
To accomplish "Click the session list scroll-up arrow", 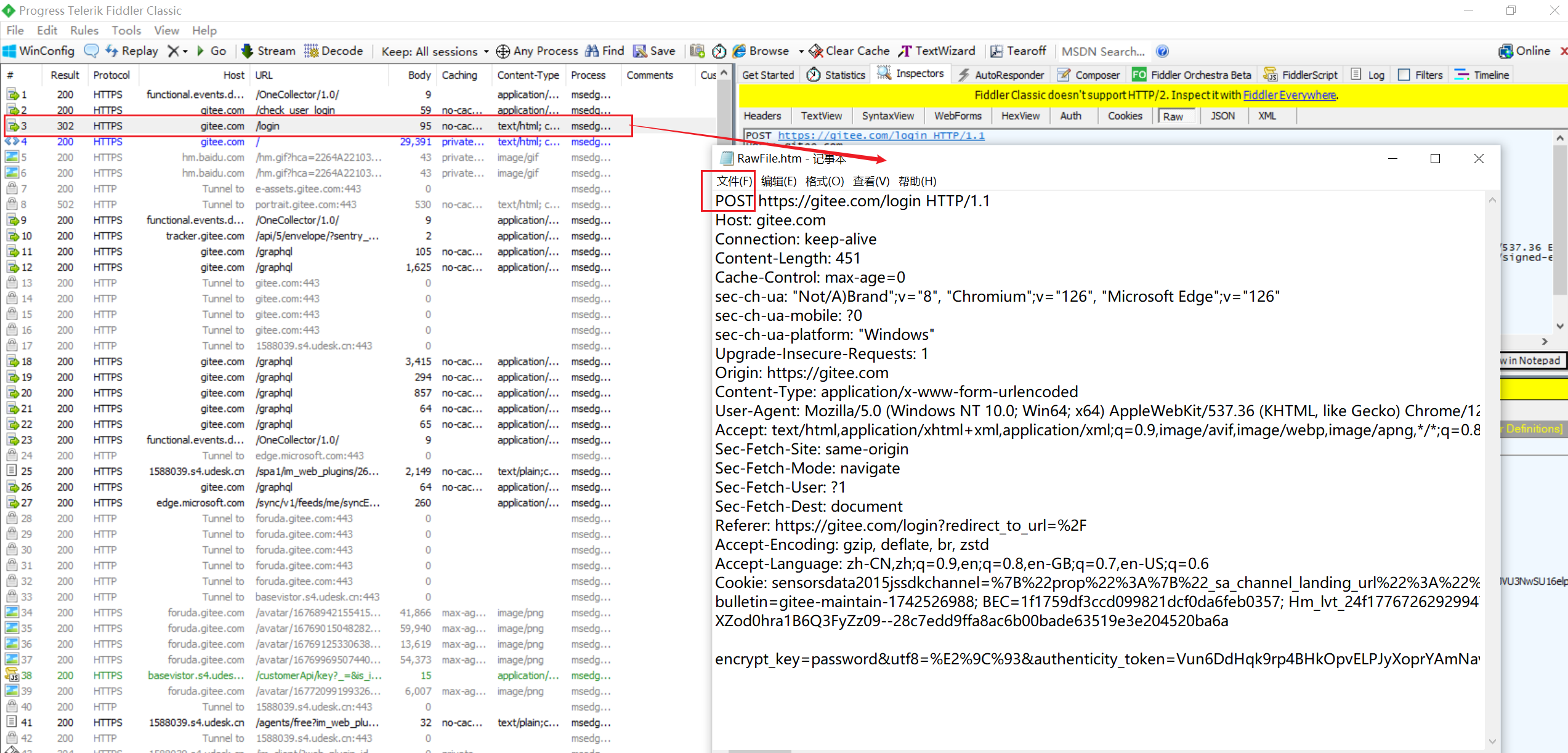I will tap(724, 73).
